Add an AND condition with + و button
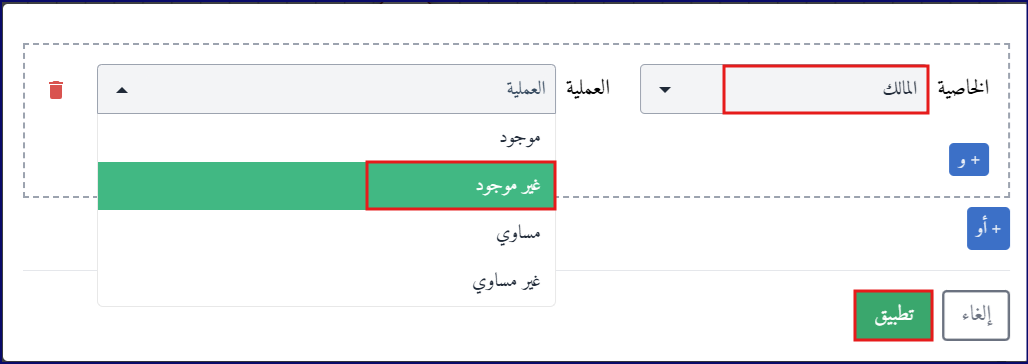Screen dimensions: 1028x364 pyautogui.click(x=968, y=159)
